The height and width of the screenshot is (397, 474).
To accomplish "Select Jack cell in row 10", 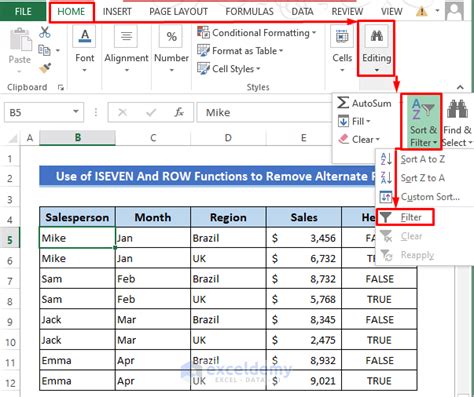I will point(77,340).
